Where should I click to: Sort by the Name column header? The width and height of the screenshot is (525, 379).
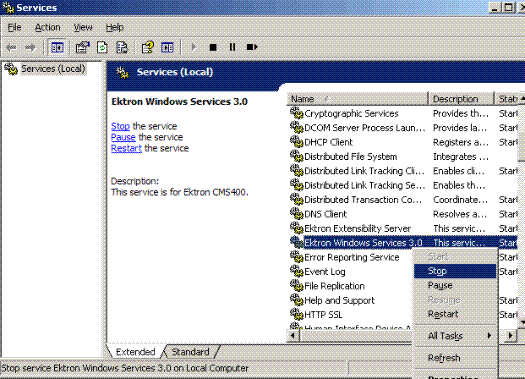(357, 99)
